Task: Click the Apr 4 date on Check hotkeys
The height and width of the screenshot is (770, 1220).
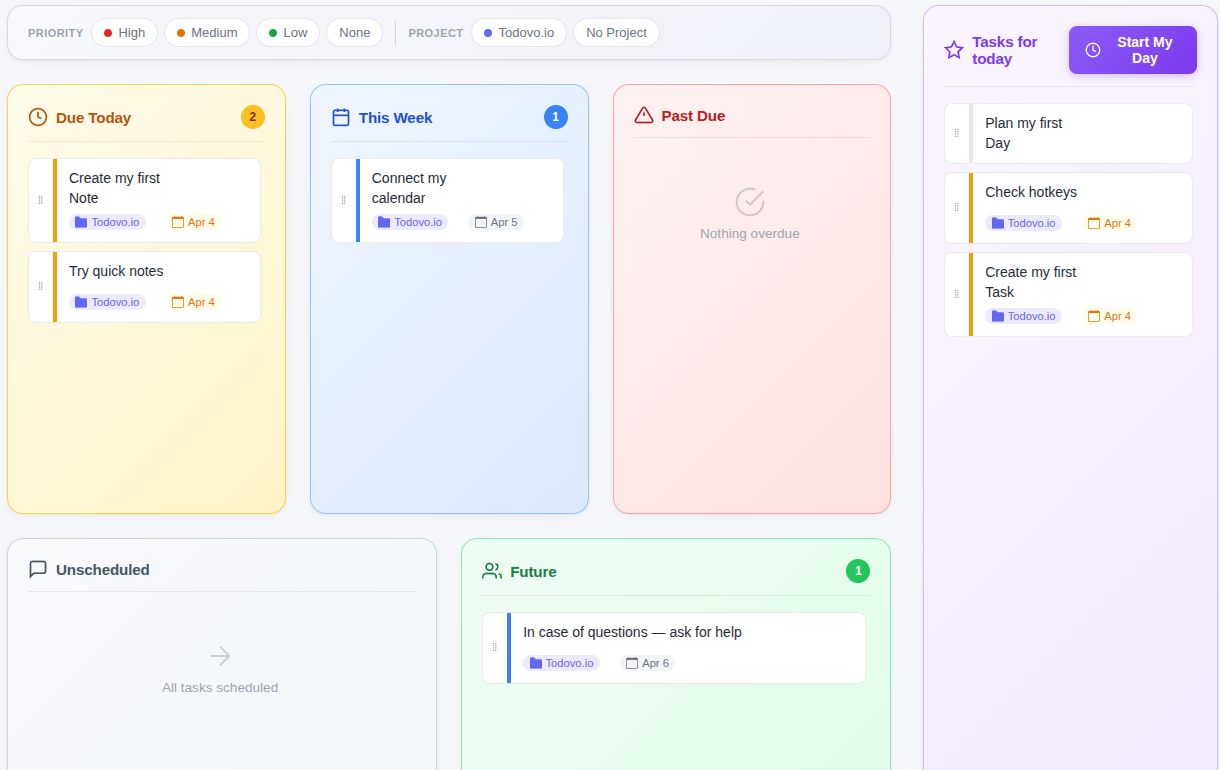Action: click(1109, 223)
